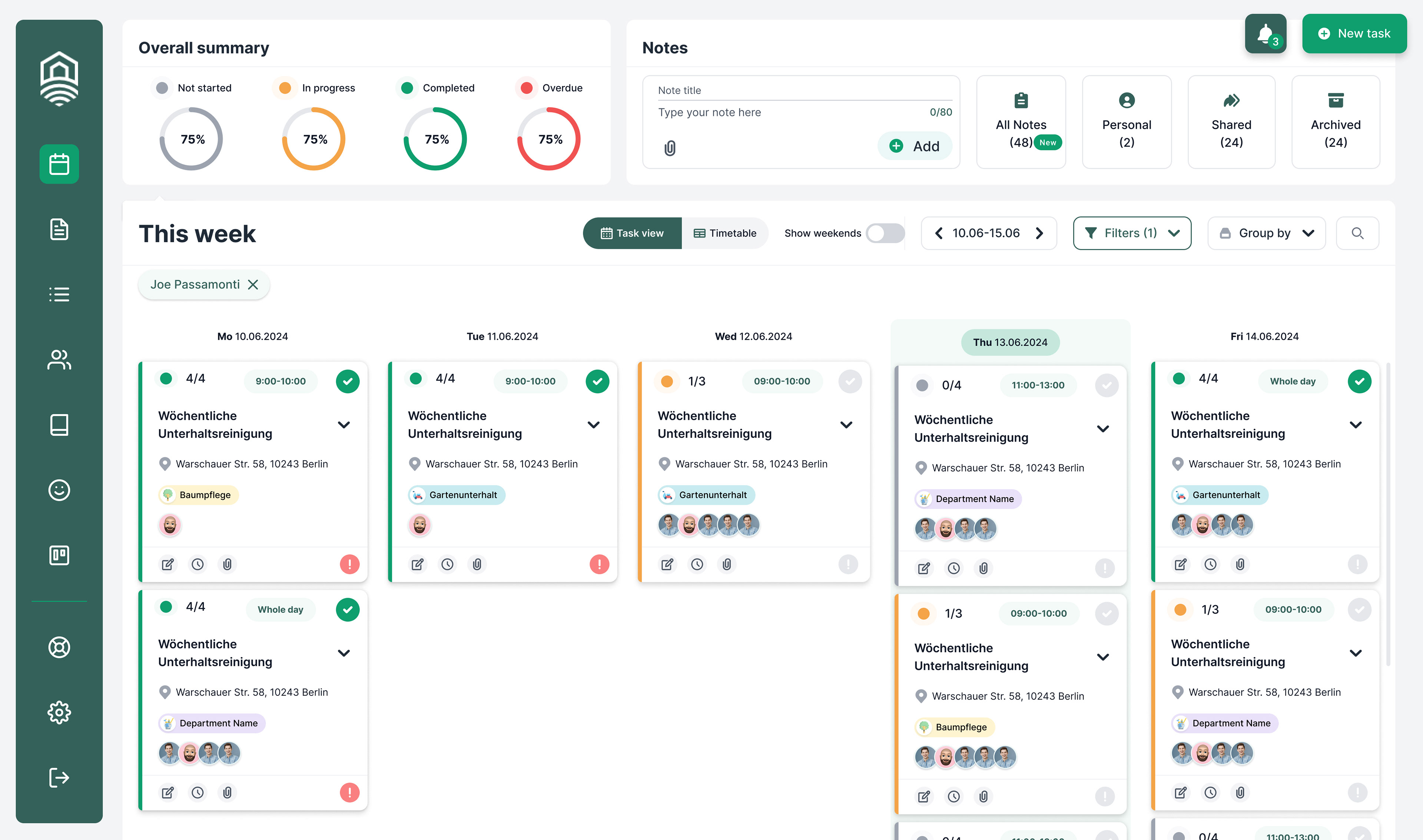This screenshot has width=1423, height=840.
Task: Open the list view icon in sidebar
Action: (x=59, y=294)
